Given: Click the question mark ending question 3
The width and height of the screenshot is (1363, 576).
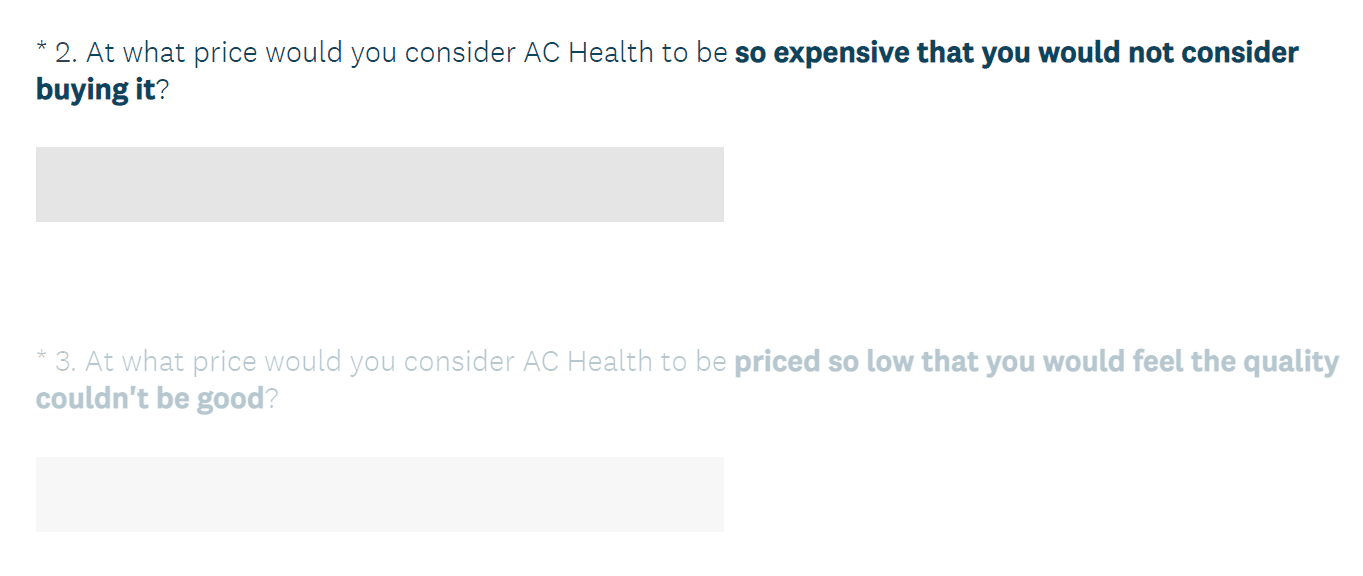Looking at the screenshot, I should 271,400.
